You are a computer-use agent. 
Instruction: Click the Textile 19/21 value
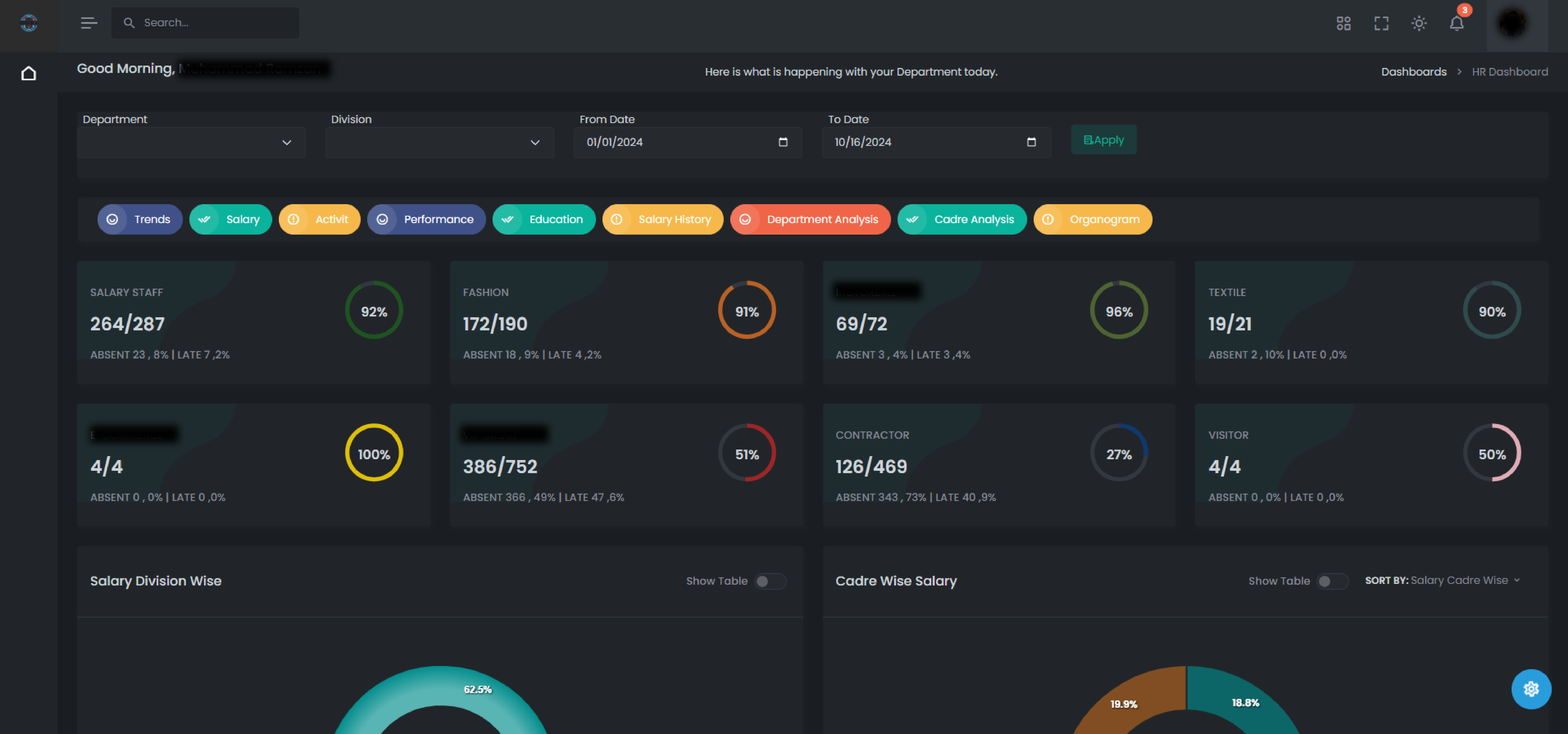point(1230,324)
